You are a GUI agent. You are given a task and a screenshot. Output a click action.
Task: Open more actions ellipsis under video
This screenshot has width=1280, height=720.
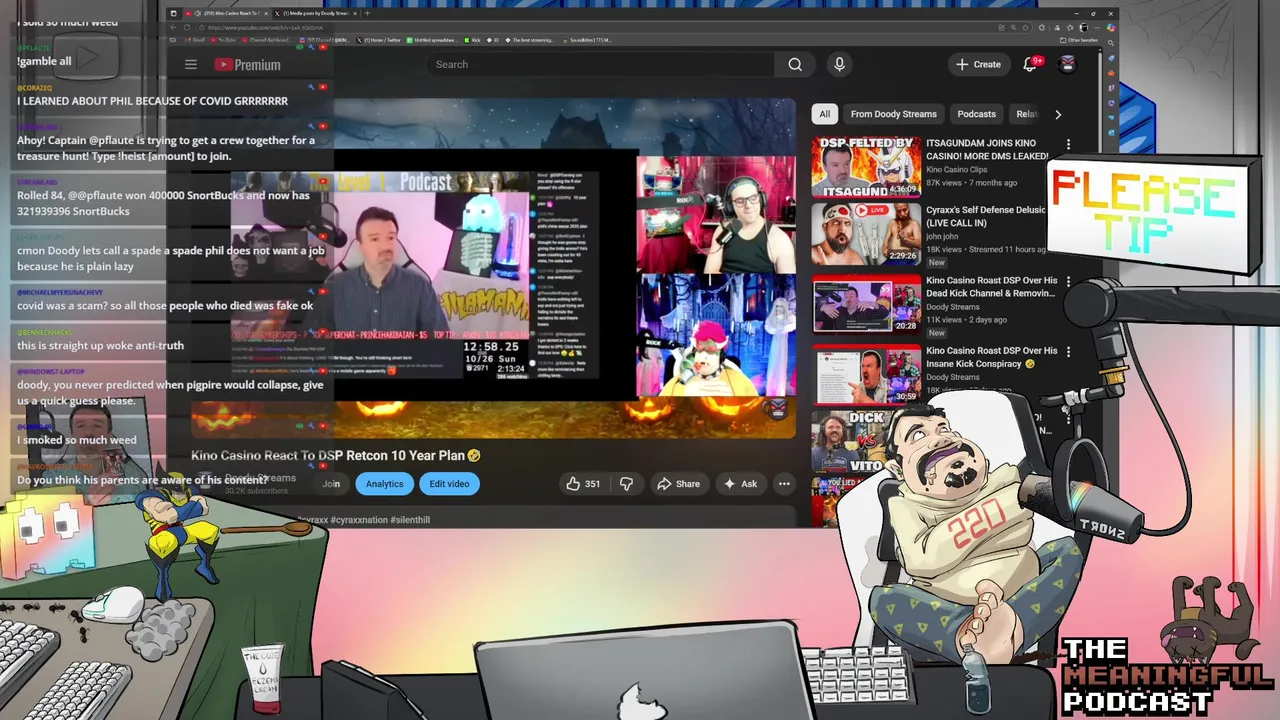[x=784, y=484]
